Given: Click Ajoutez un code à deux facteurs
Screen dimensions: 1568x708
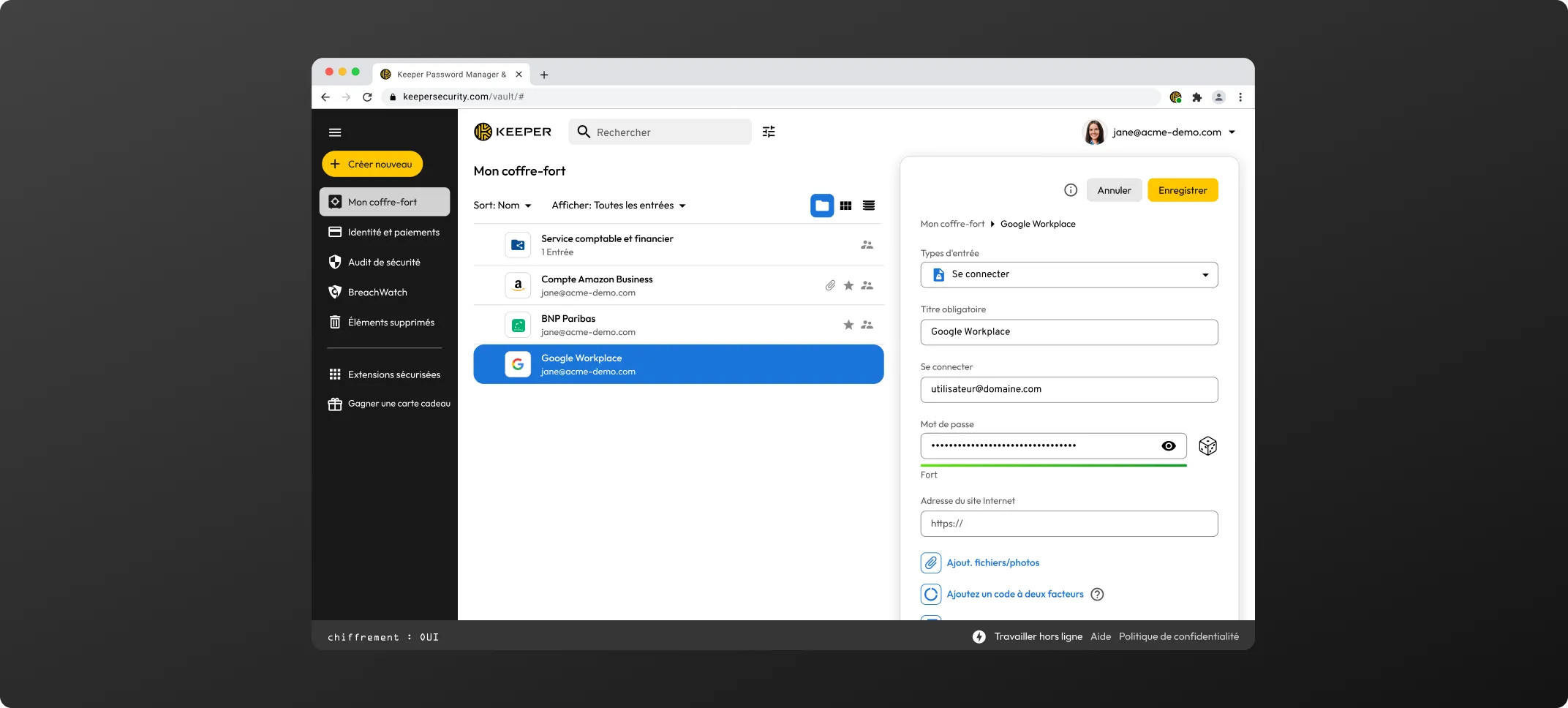Looking at the screenshot, I should click(1015, 594).
